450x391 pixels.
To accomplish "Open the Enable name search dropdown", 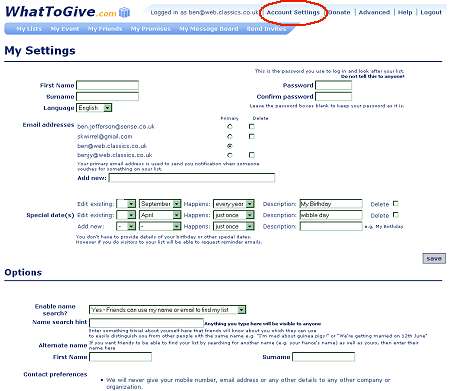I will click(x=167, y=310).
